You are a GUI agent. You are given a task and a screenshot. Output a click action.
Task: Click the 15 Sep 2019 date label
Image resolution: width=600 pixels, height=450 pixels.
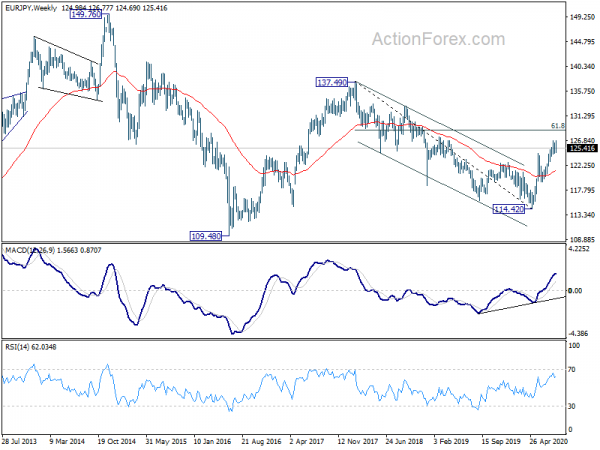[x=501, y=441]
